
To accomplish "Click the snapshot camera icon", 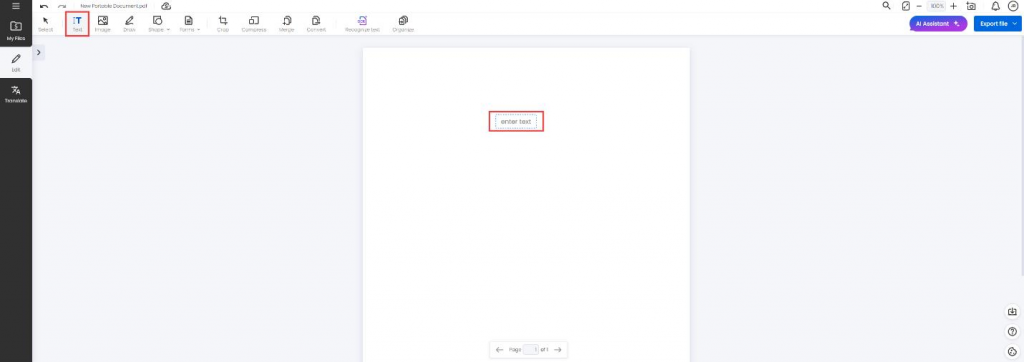I will pos(971,6).
